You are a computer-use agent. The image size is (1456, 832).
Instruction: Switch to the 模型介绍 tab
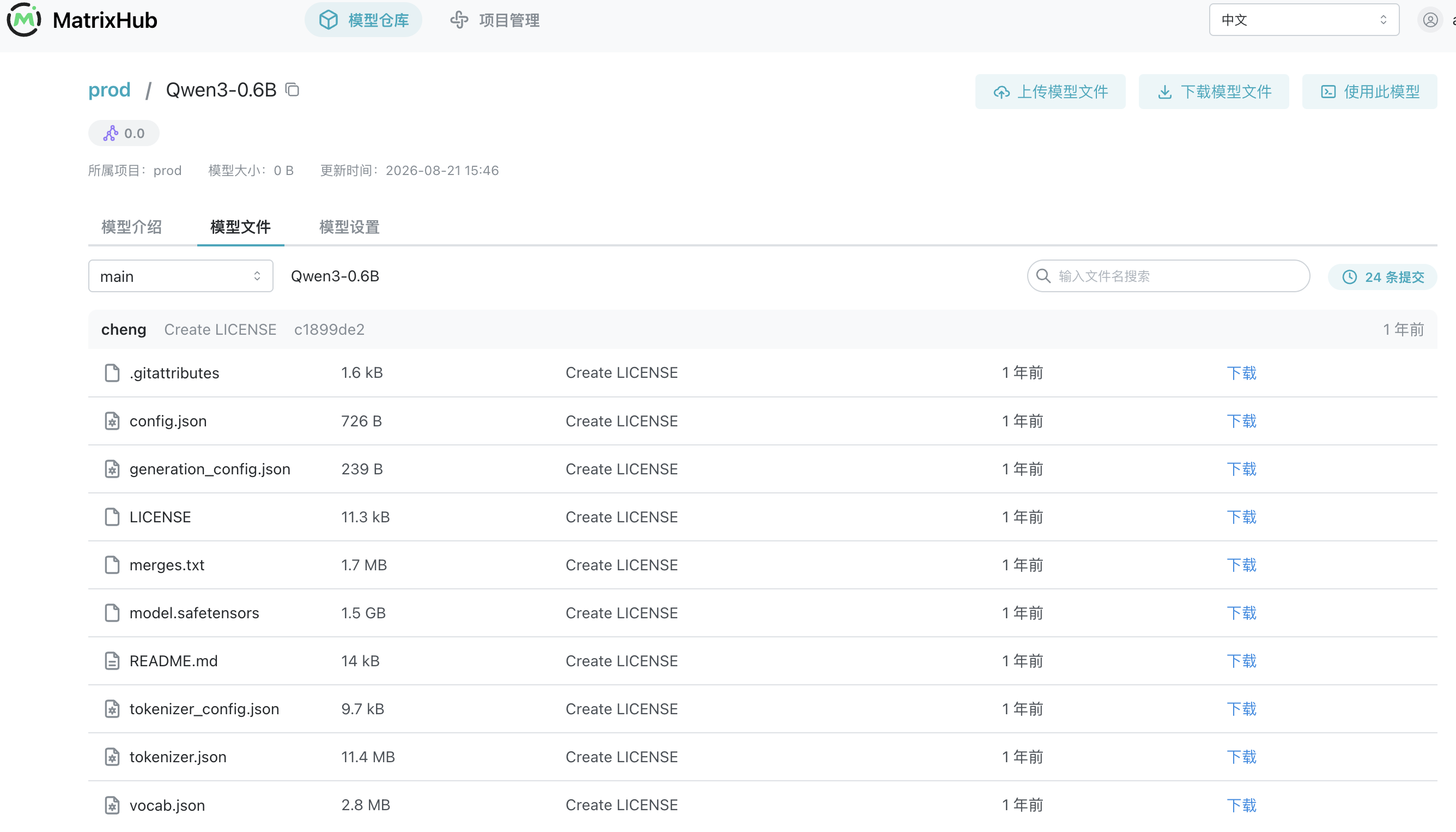tap(131, 227)
